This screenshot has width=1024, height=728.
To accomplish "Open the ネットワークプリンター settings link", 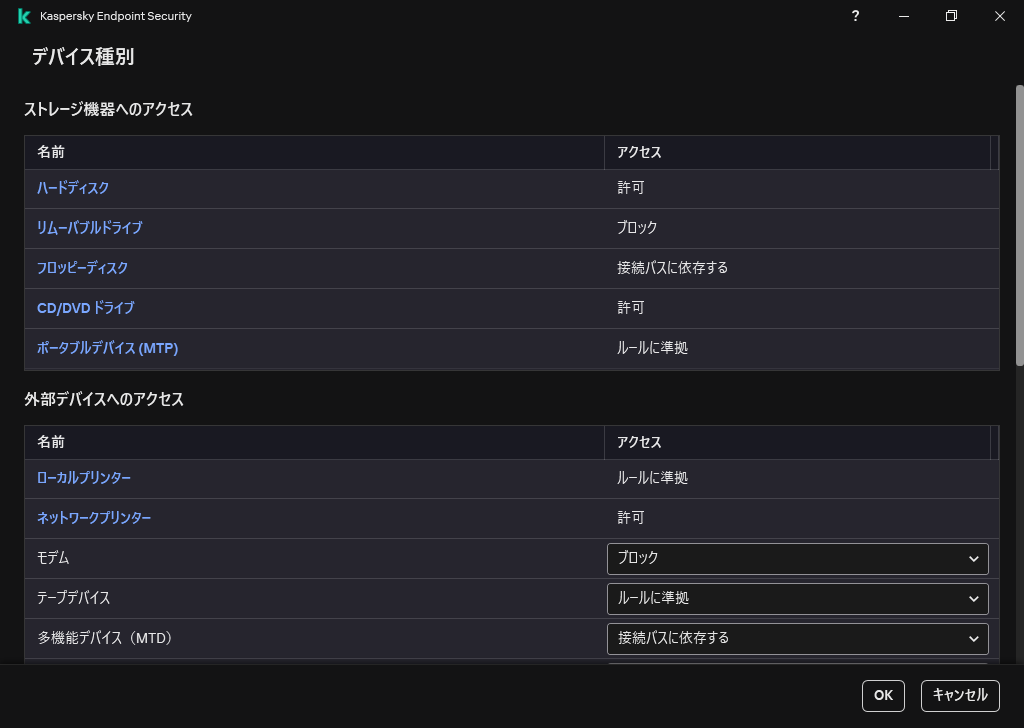I will pyautogui.click(x=93, y=518).
